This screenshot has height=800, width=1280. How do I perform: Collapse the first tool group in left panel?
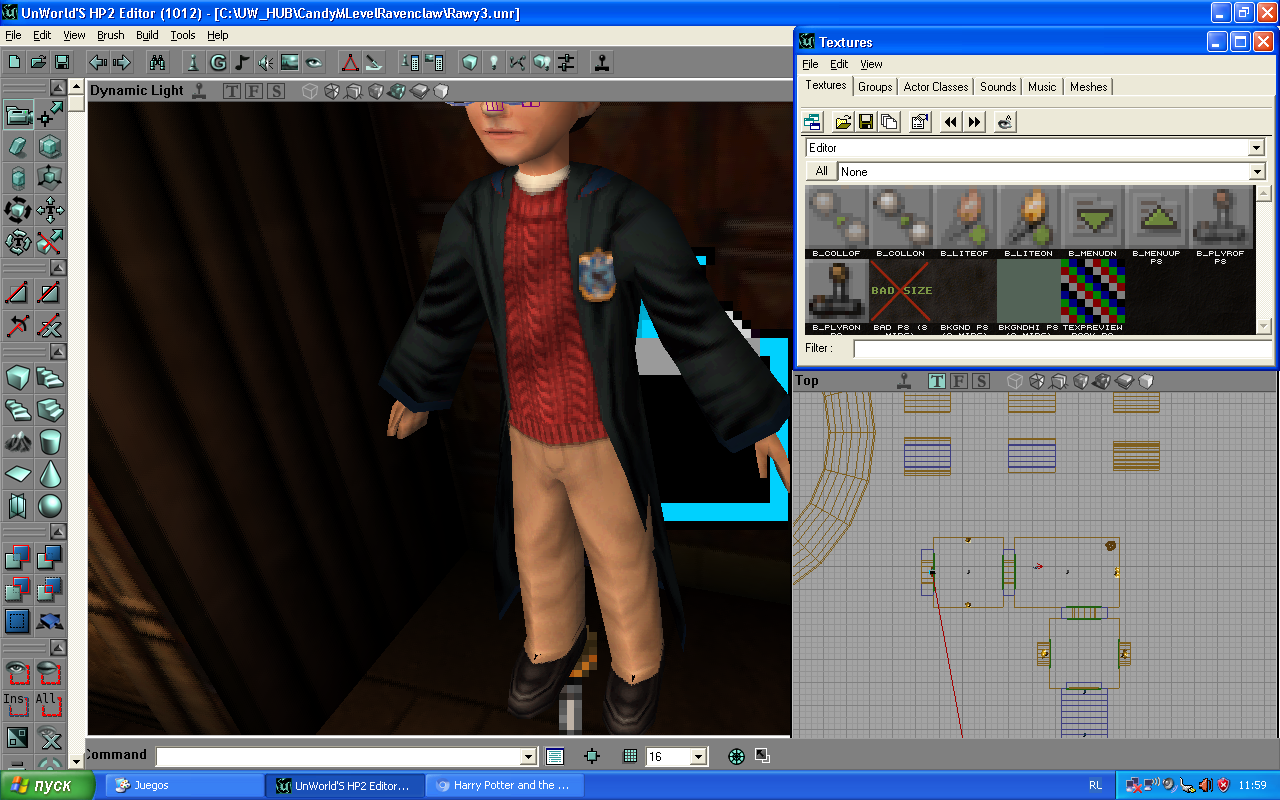point(58,87)
